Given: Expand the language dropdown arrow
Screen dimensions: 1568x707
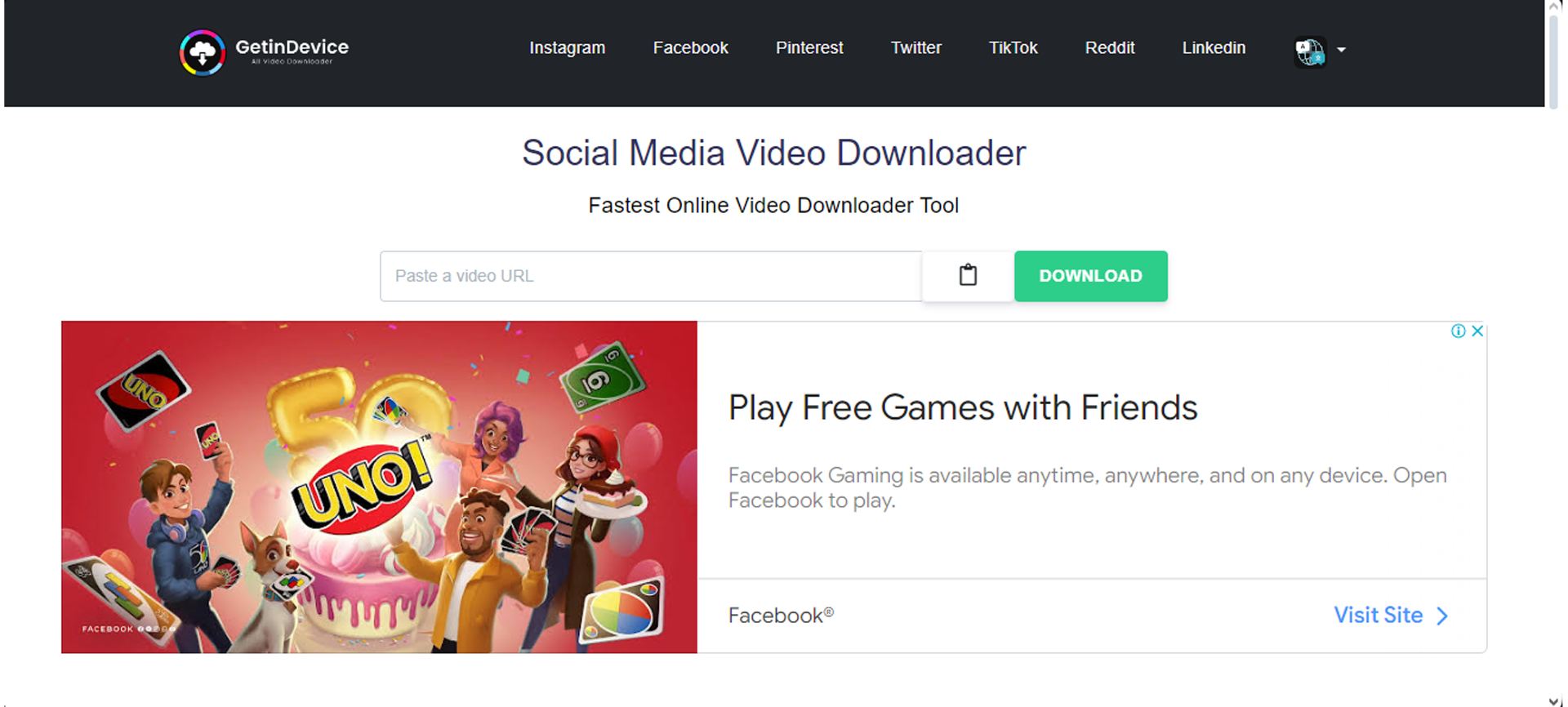Looking at the screenshot, I should point(1341,50).
